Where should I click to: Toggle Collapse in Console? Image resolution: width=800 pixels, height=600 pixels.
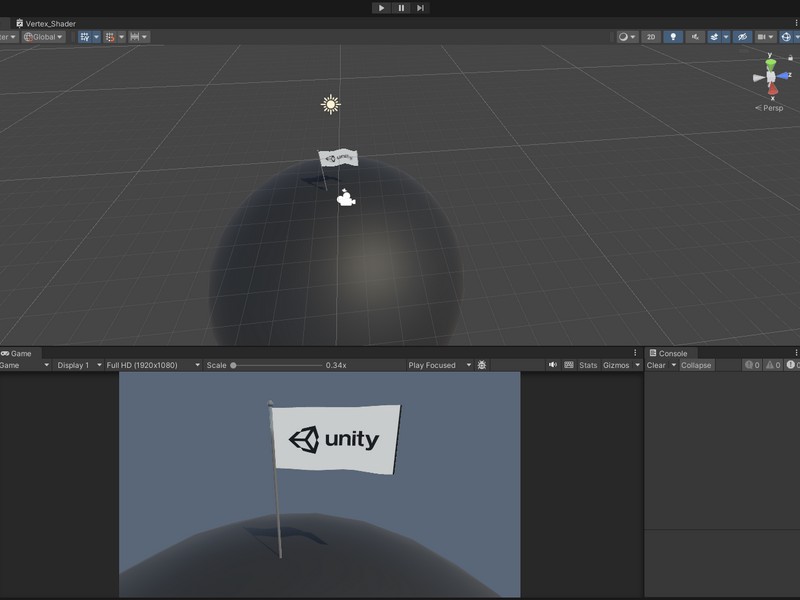tap(696, 365)
